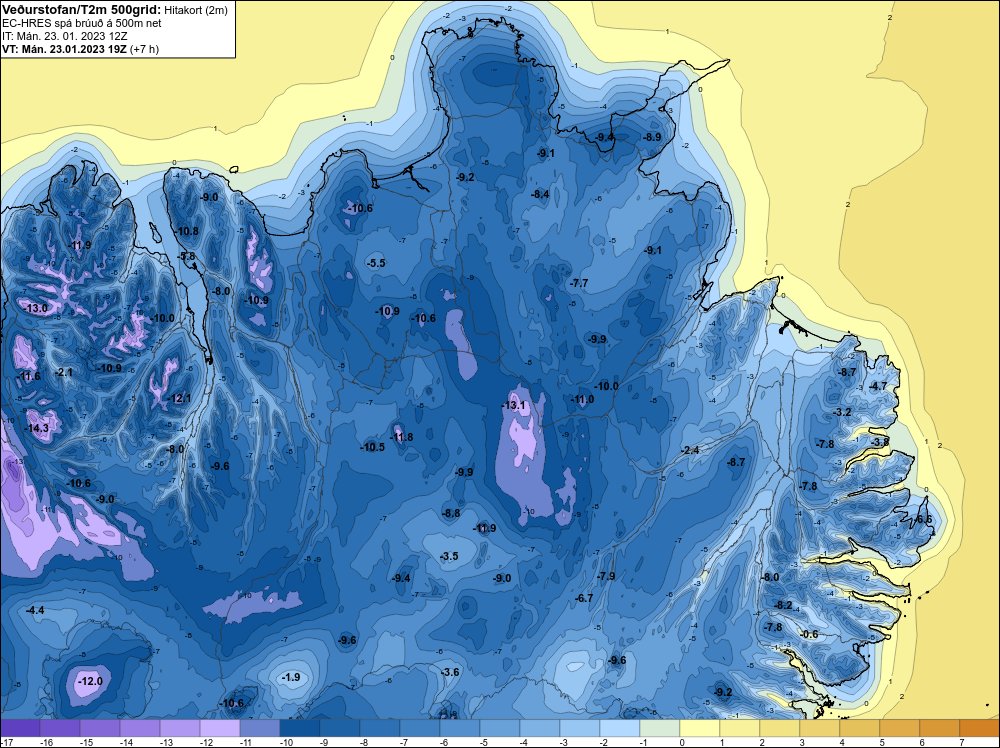
Task: Click the legend swatch labeled -16
Action: tap(60, 728)
